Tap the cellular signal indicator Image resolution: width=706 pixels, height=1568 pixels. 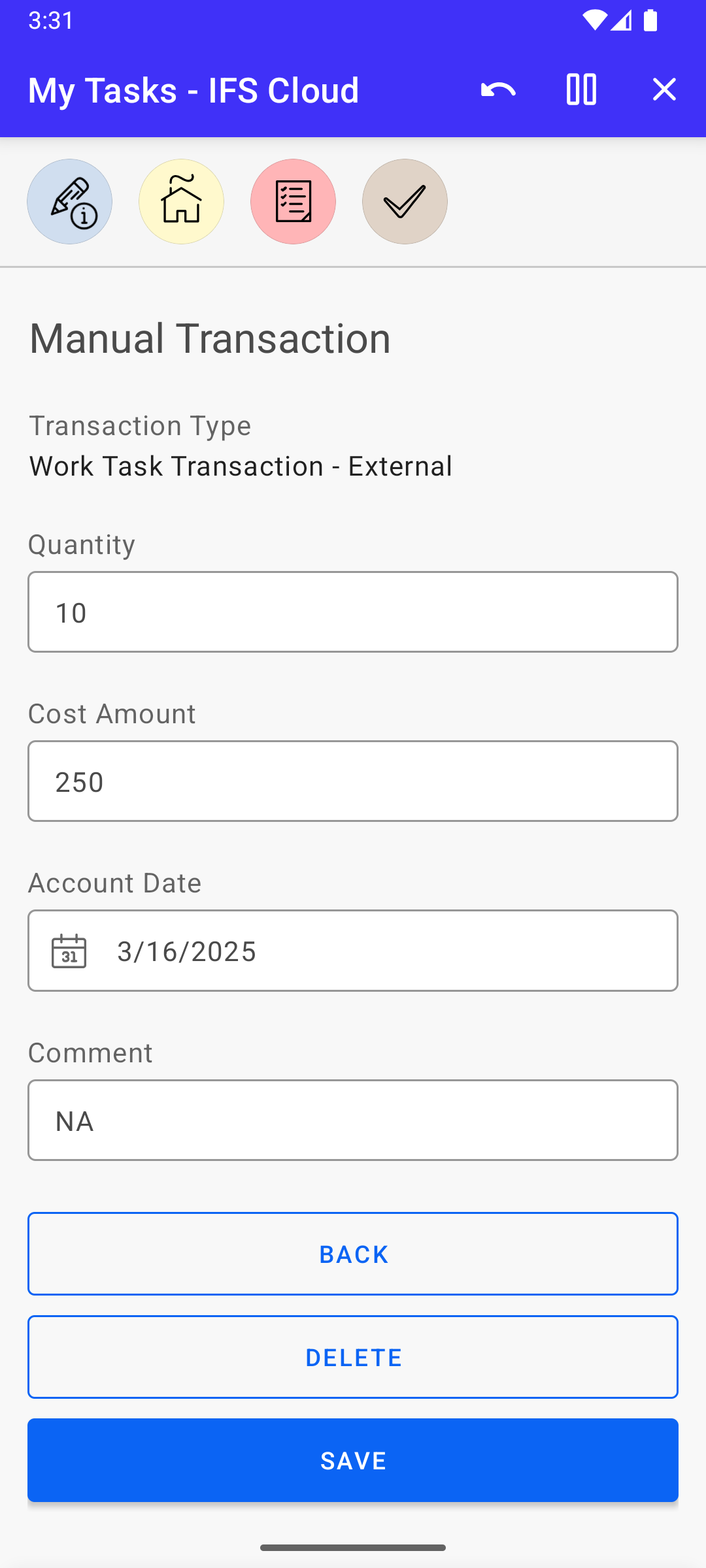[621, 21]
